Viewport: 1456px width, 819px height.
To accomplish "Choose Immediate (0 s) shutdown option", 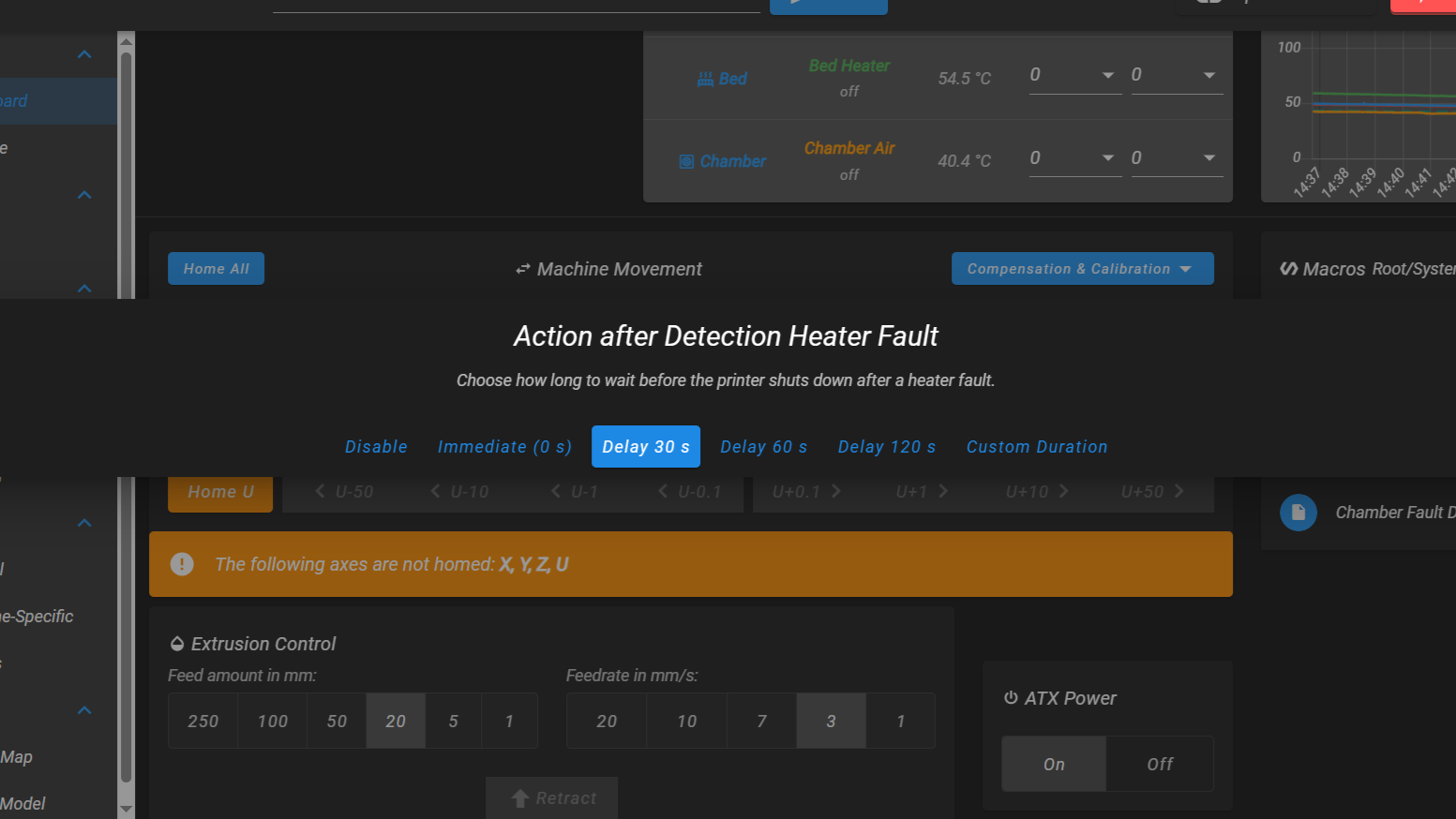I will [504, 447].
